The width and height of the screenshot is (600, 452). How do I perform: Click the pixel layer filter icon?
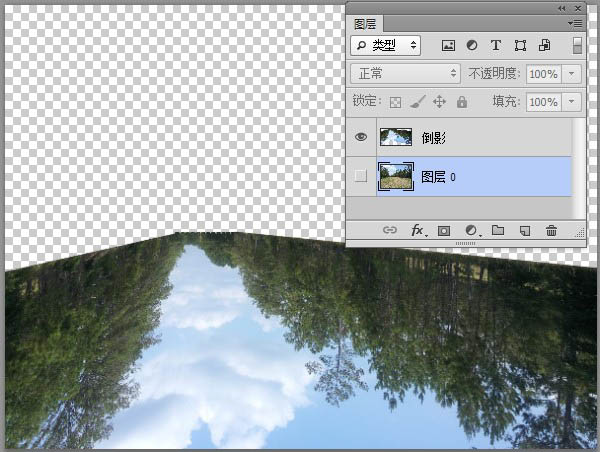(448, 46)
